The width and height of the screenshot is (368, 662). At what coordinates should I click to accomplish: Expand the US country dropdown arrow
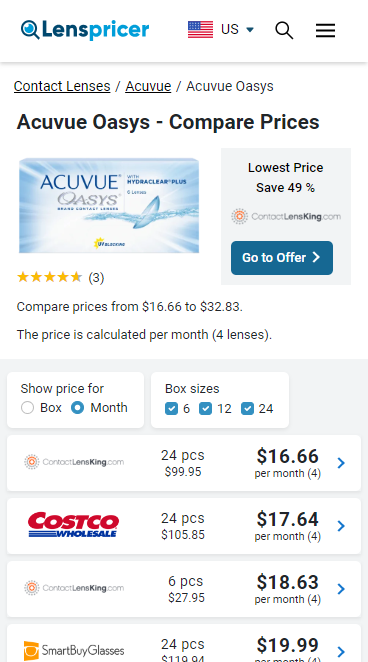(x=250, y=30)
